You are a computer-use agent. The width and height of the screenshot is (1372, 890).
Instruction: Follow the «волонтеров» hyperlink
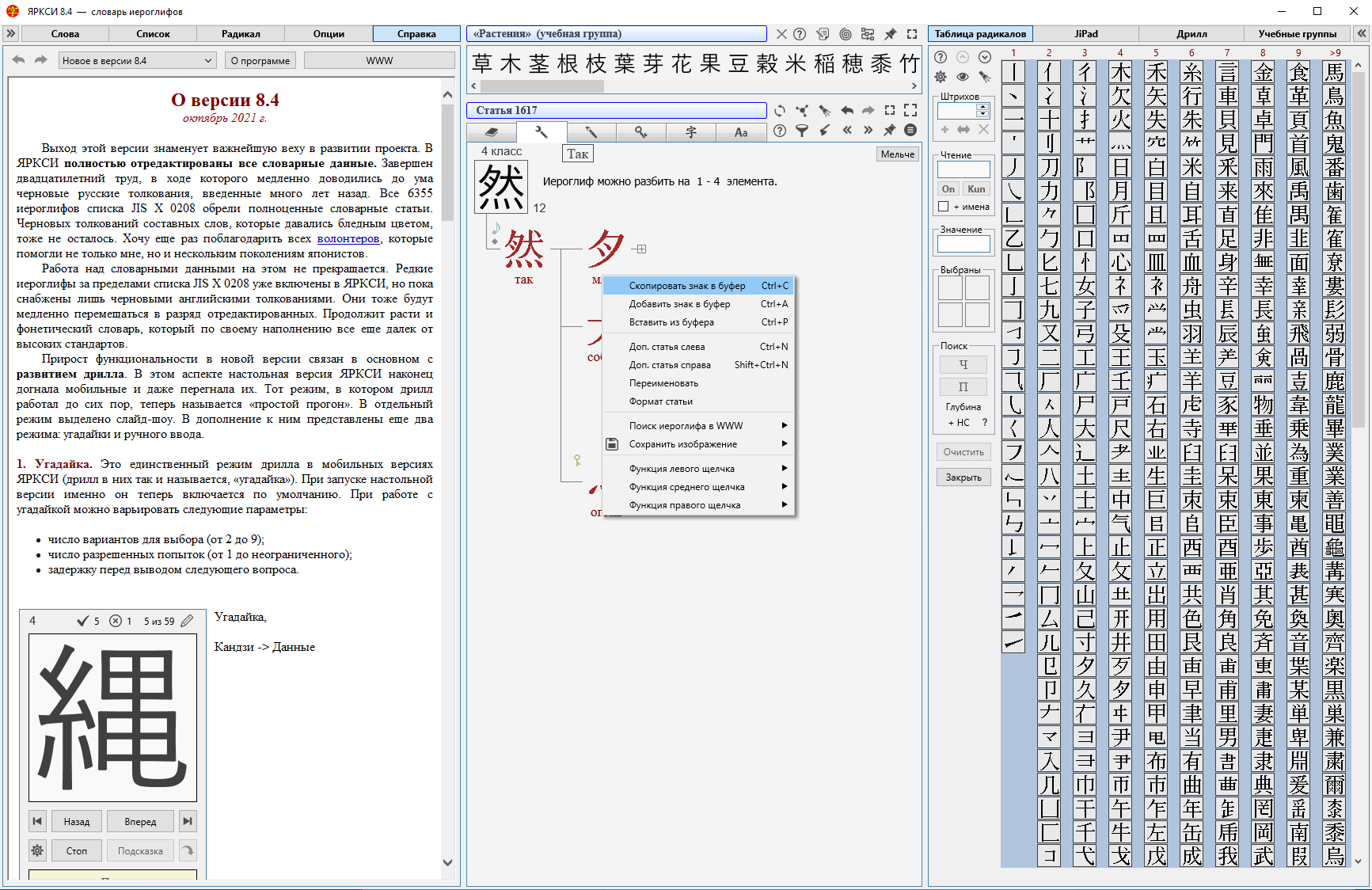click(x=348, y=238)
